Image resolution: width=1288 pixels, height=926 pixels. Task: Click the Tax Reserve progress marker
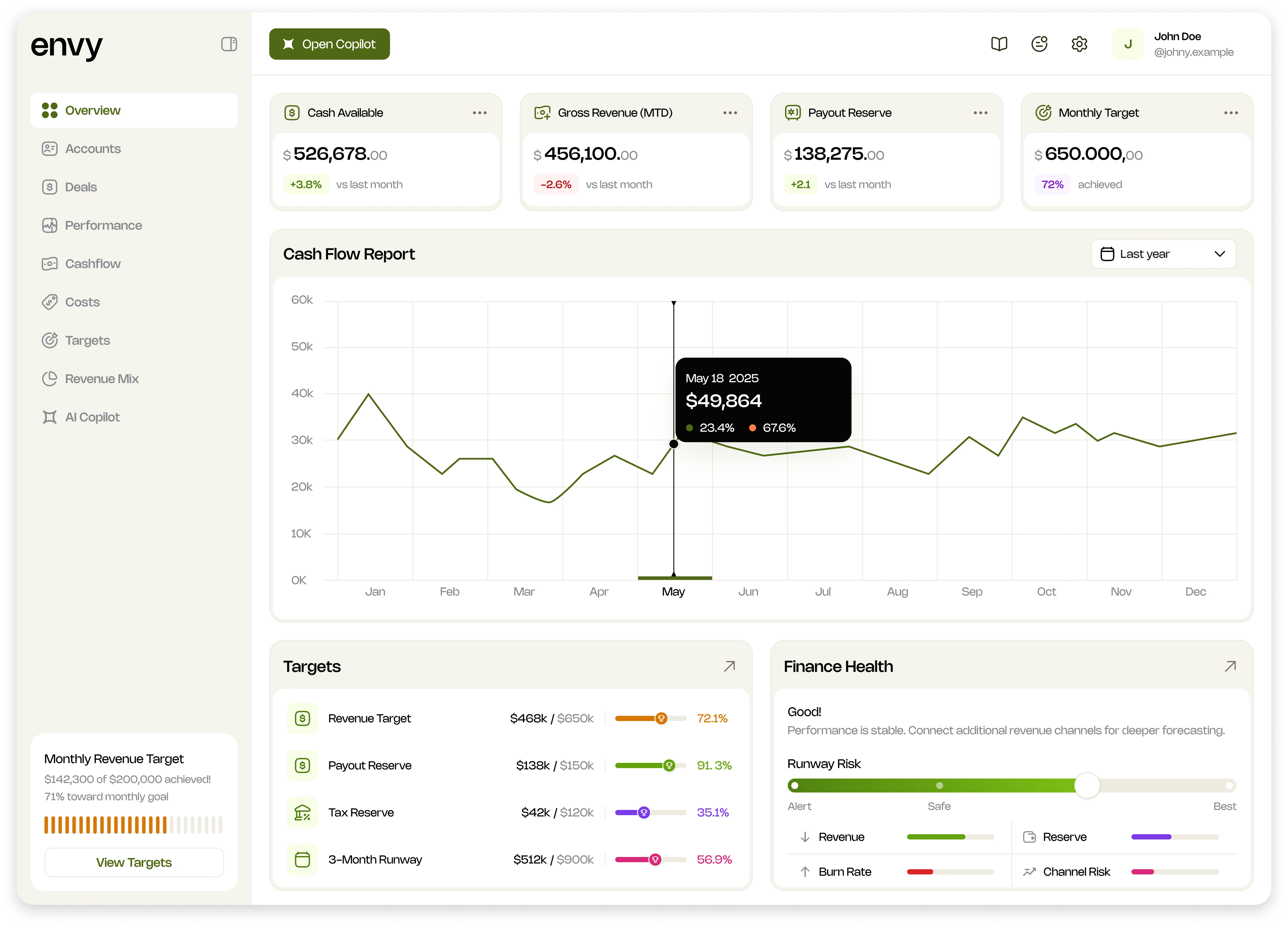coord(643,812)
